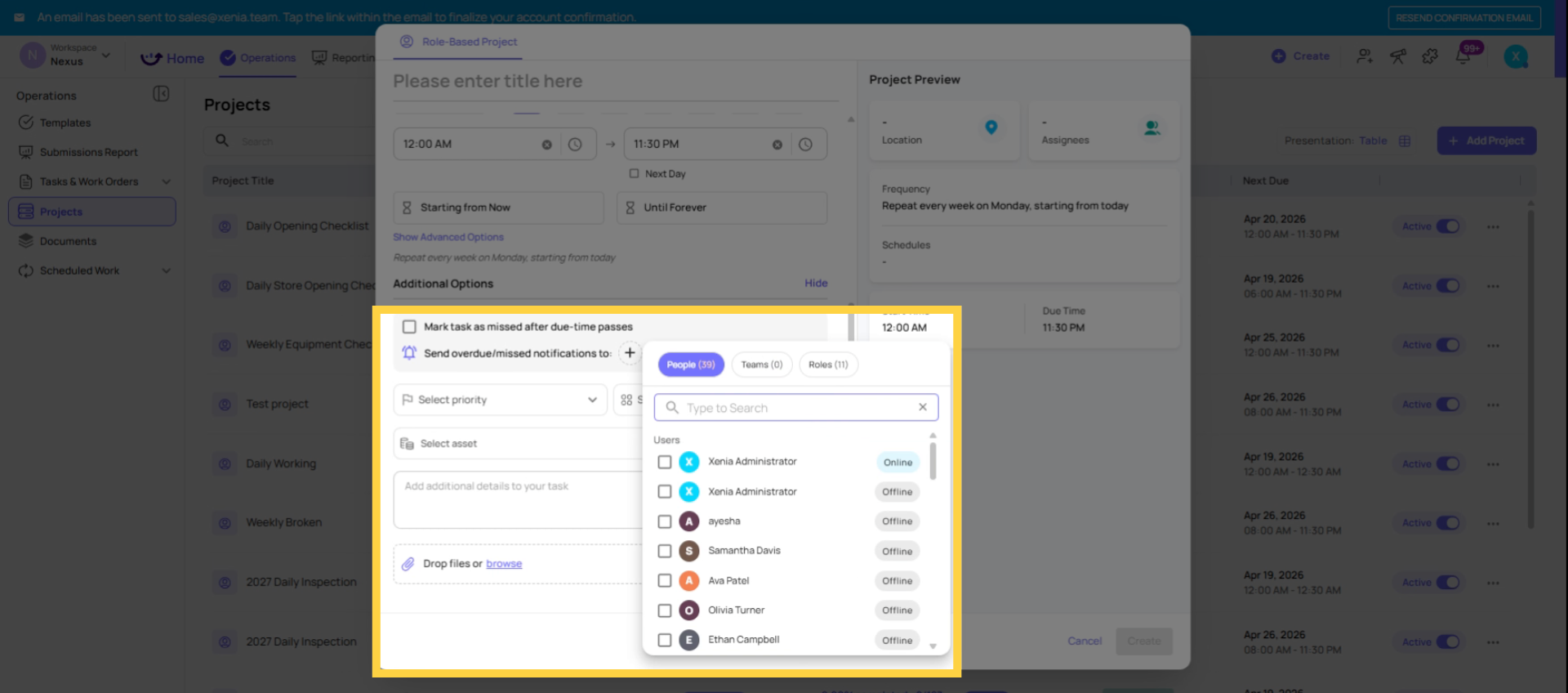Open Templates in the sidebar

pos(65,123)
